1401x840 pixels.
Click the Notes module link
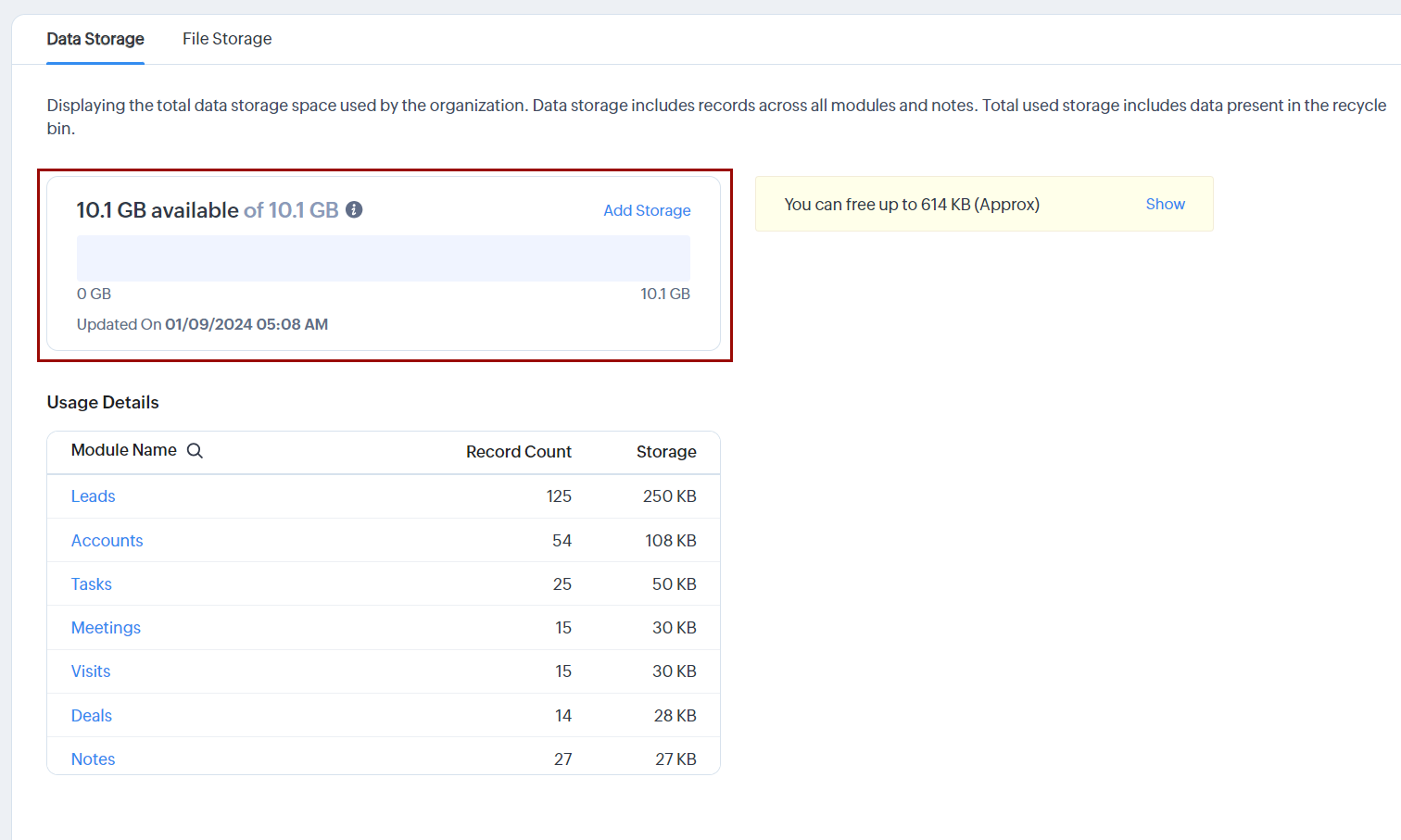pyautogui.click(x=94, y=759)
